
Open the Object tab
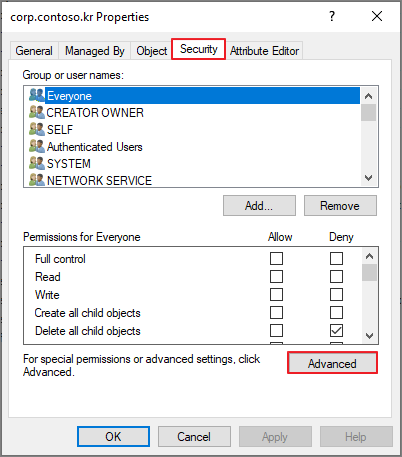[x=152, y=51]
